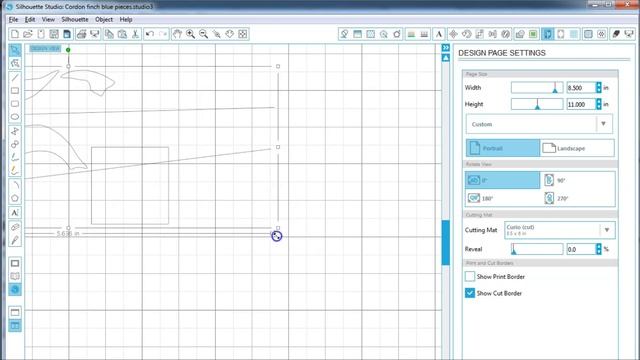Cut selection with the scissors icon
This screenshot has width=640, height=360.
click(x=135, y=34)
